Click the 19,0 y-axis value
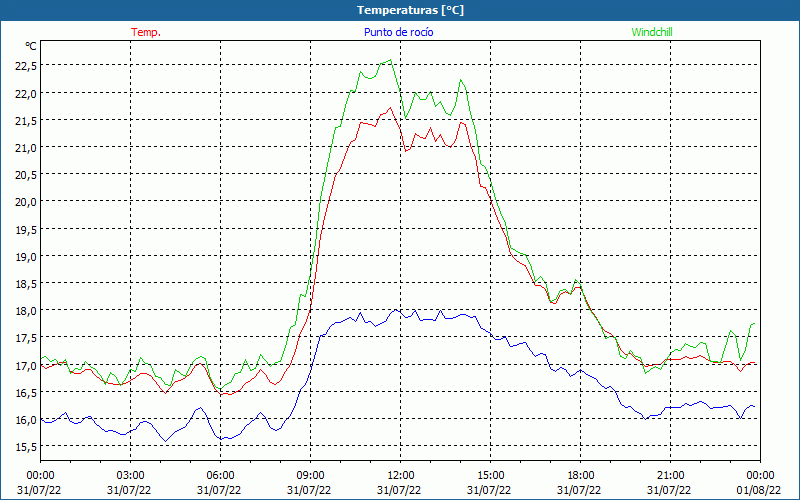800x500 pixels. pyautogui.click(x=26, y=257)
